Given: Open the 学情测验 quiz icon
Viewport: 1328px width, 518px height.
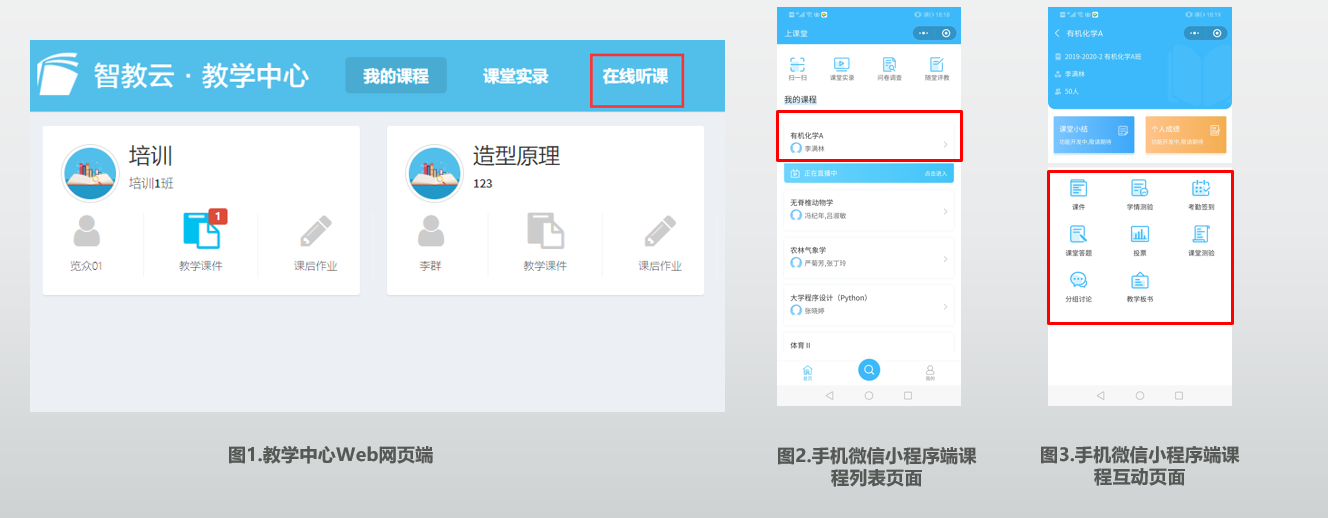Looking at the screenshot, I should click(x=1139, y=189).
